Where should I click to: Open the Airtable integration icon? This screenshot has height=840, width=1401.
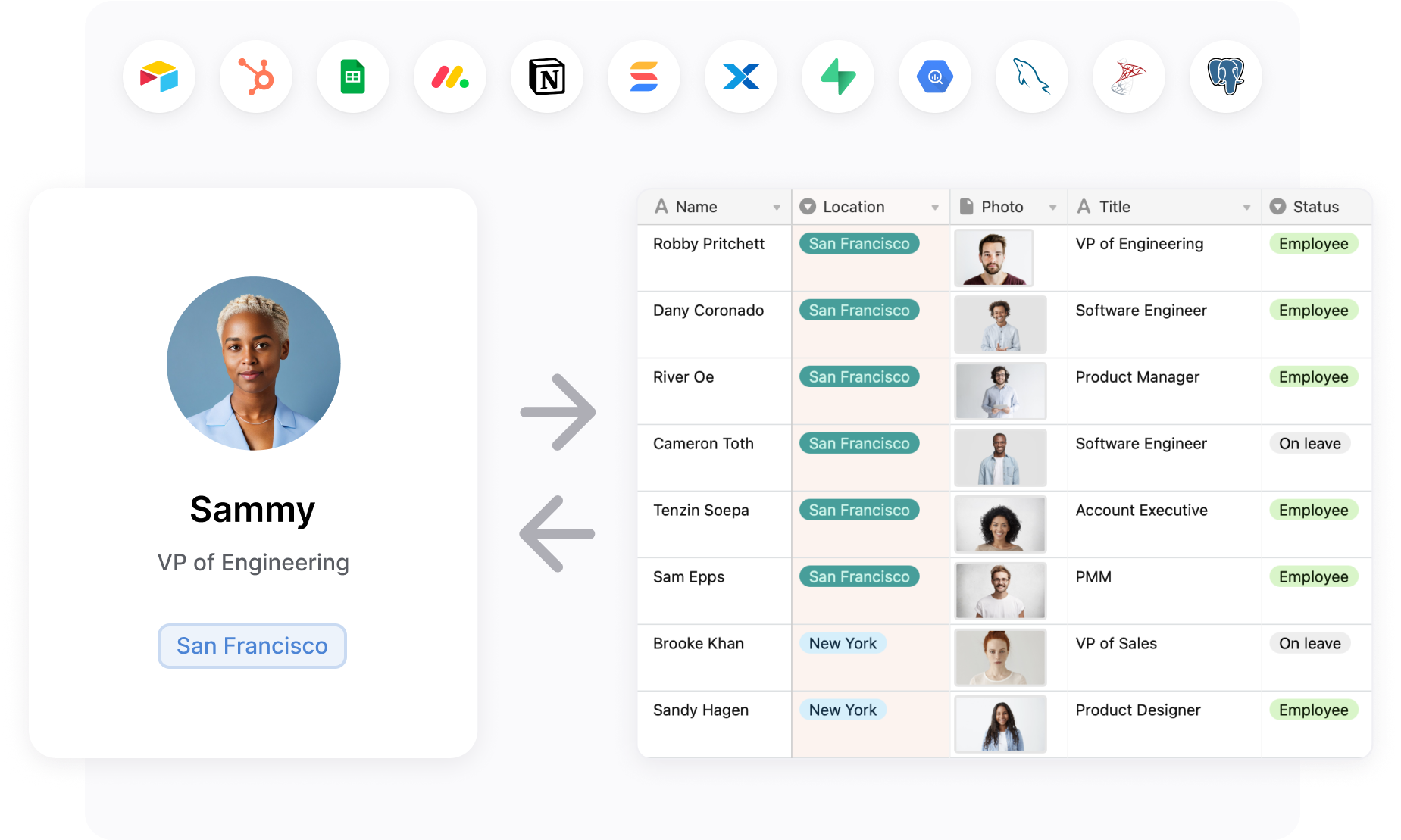coord(159,77)
